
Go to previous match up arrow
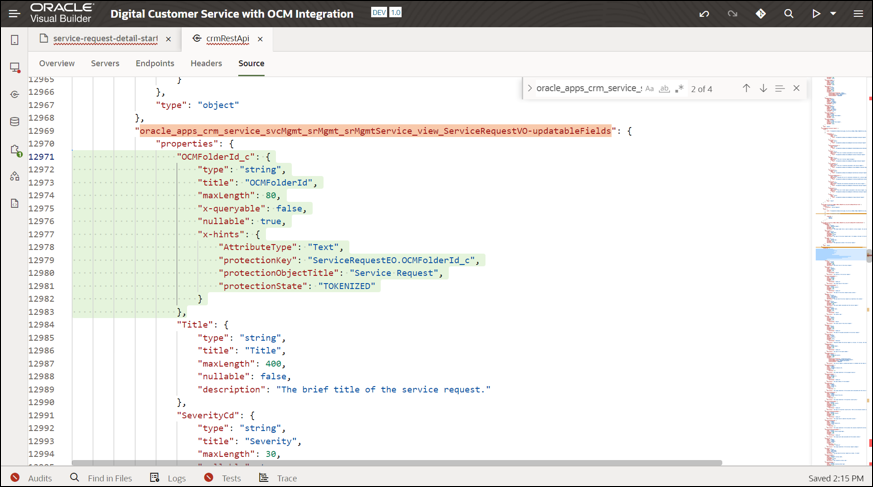(746, 88)
